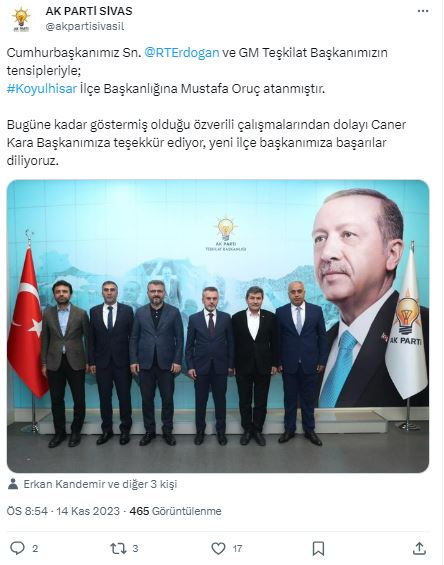Bookmark the tweet with the bookmark icon
The image size is (444, 565).
pyautogui.click(x=318, y=548)
